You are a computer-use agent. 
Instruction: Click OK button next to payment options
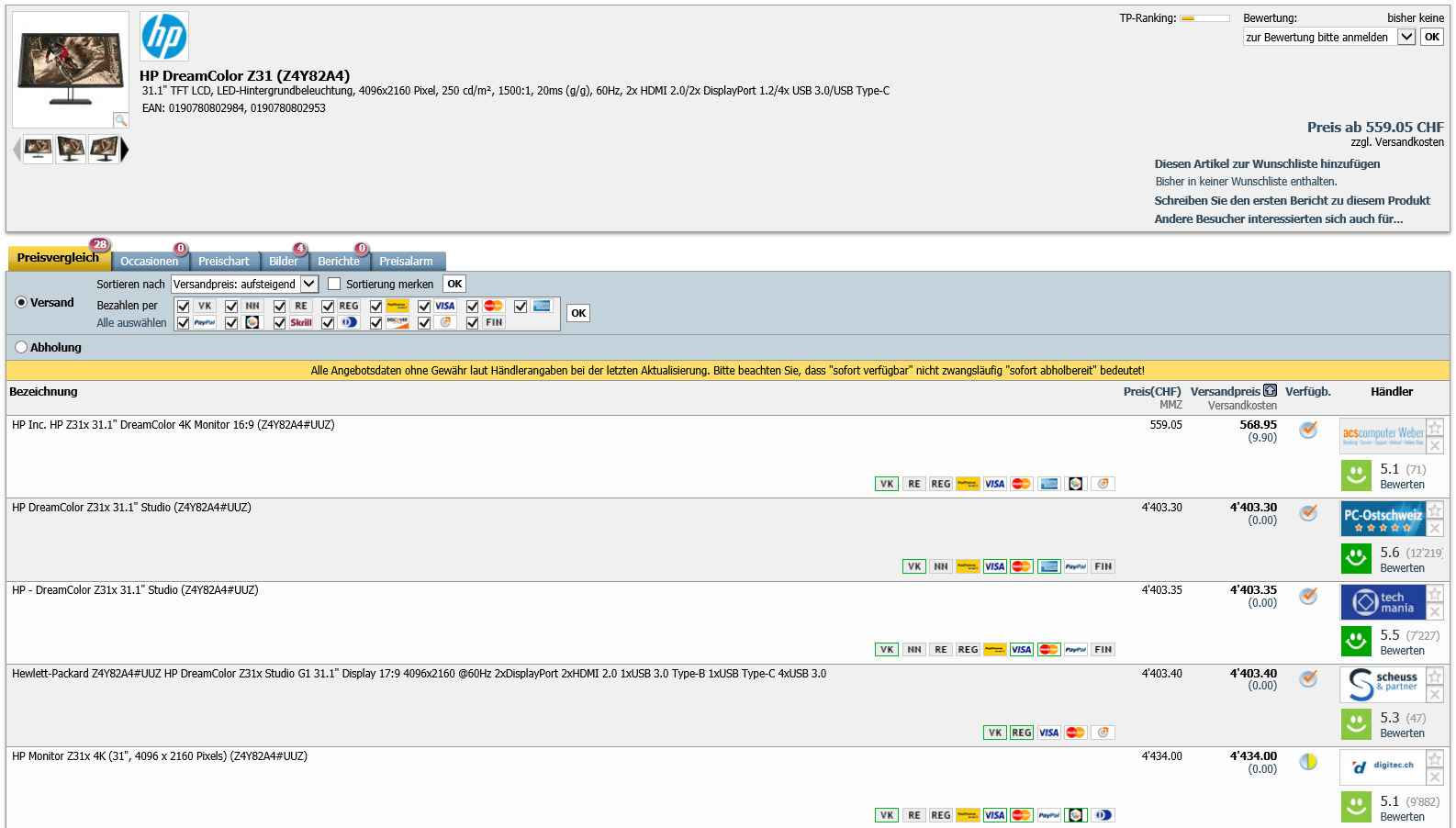coord(578,314)
